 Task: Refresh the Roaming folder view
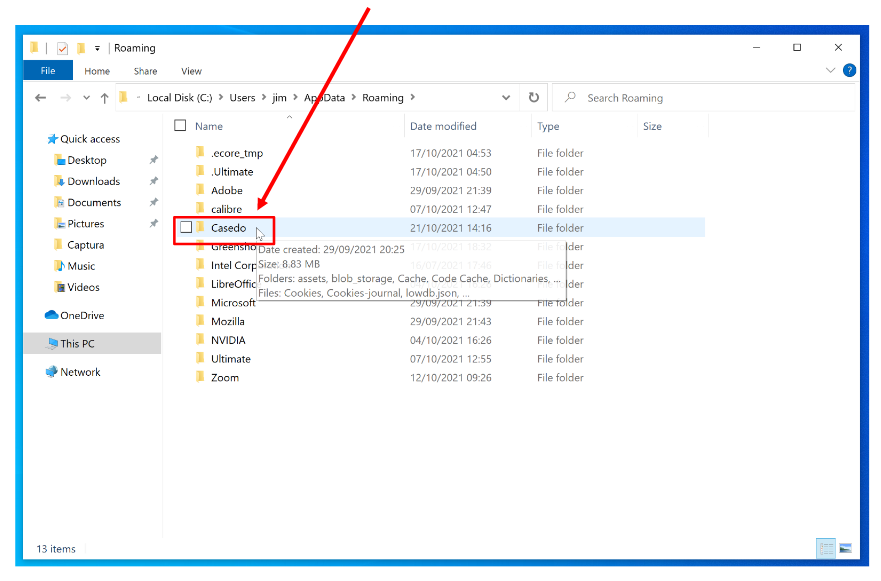click(533, 98)
